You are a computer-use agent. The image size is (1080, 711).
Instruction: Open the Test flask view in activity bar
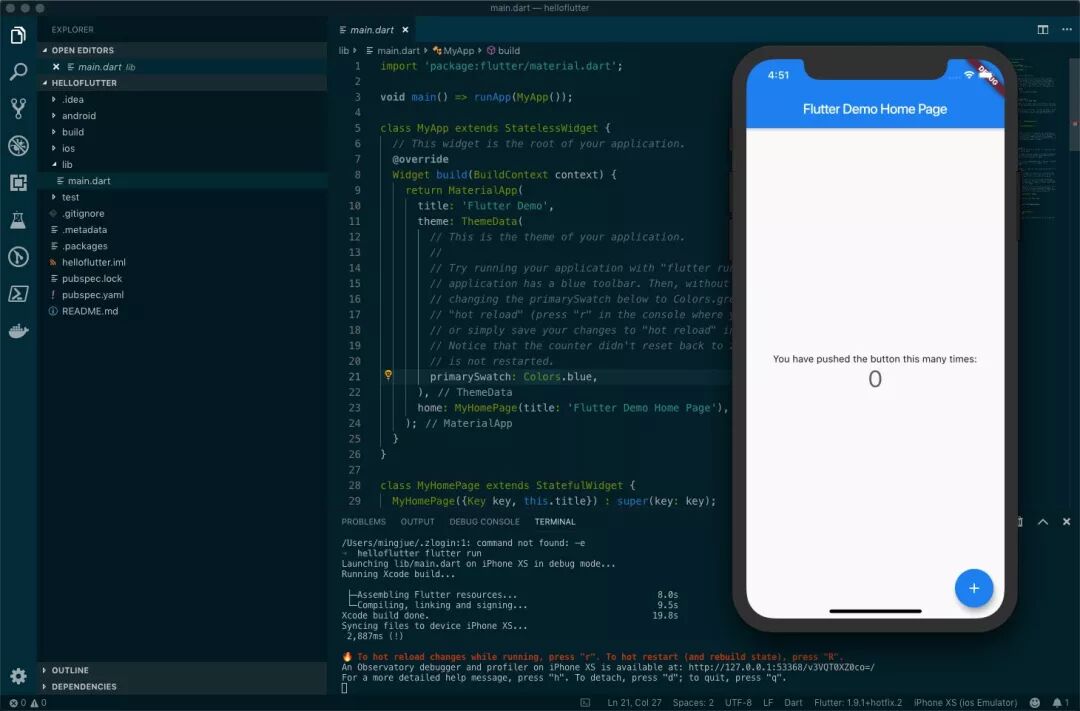click(x=19, y=220)
